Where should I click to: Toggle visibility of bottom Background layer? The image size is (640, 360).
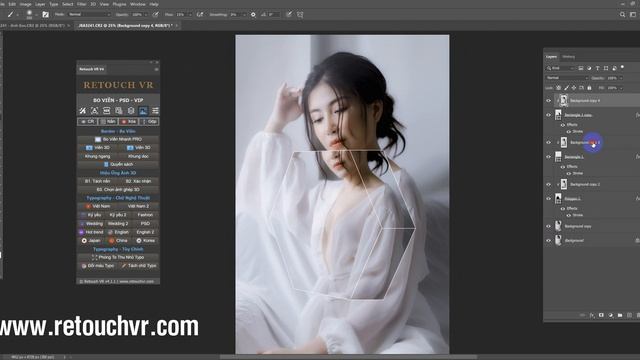tap(549, 240)
